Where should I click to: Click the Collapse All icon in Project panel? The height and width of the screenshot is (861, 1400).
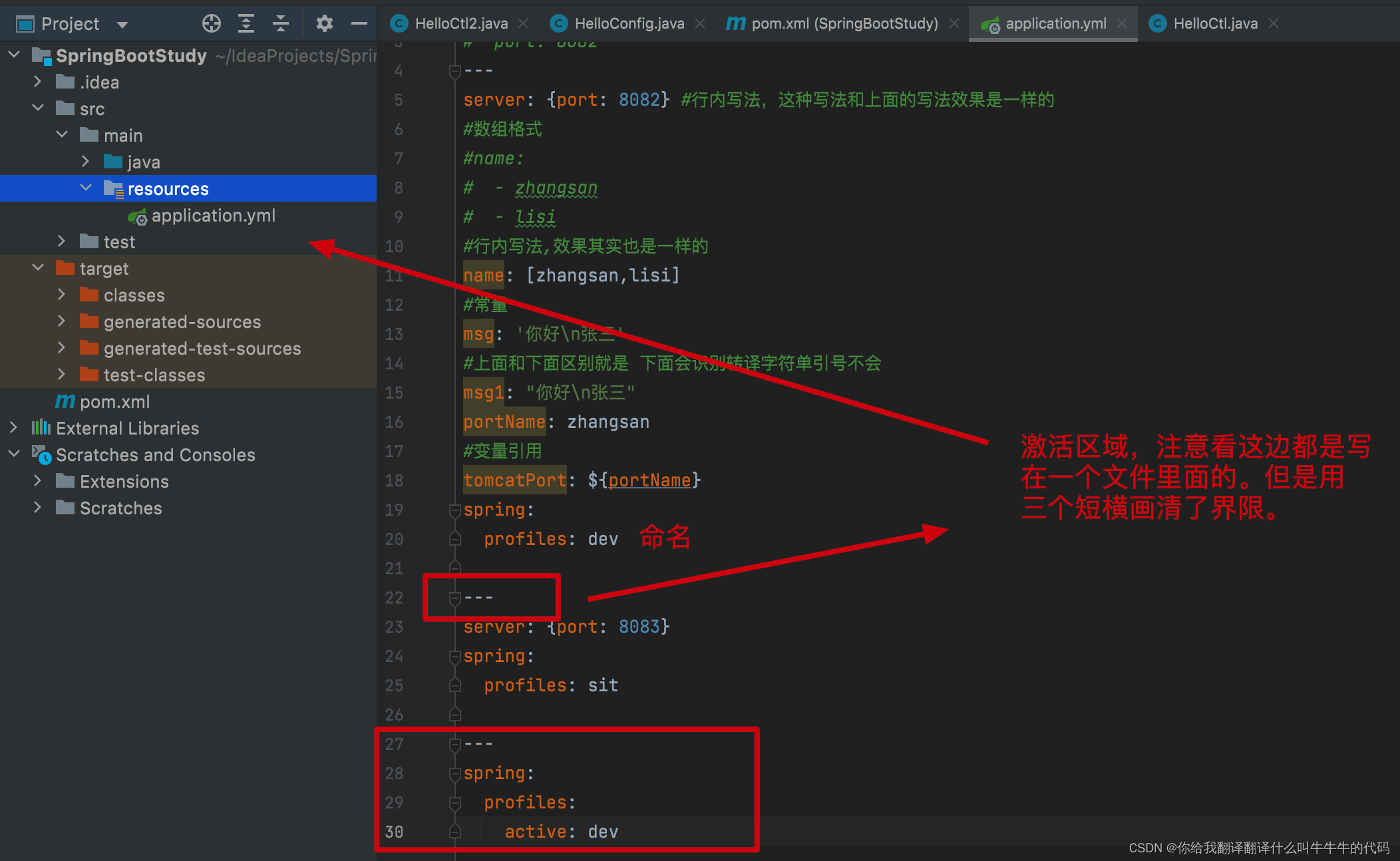coord(281,24)
